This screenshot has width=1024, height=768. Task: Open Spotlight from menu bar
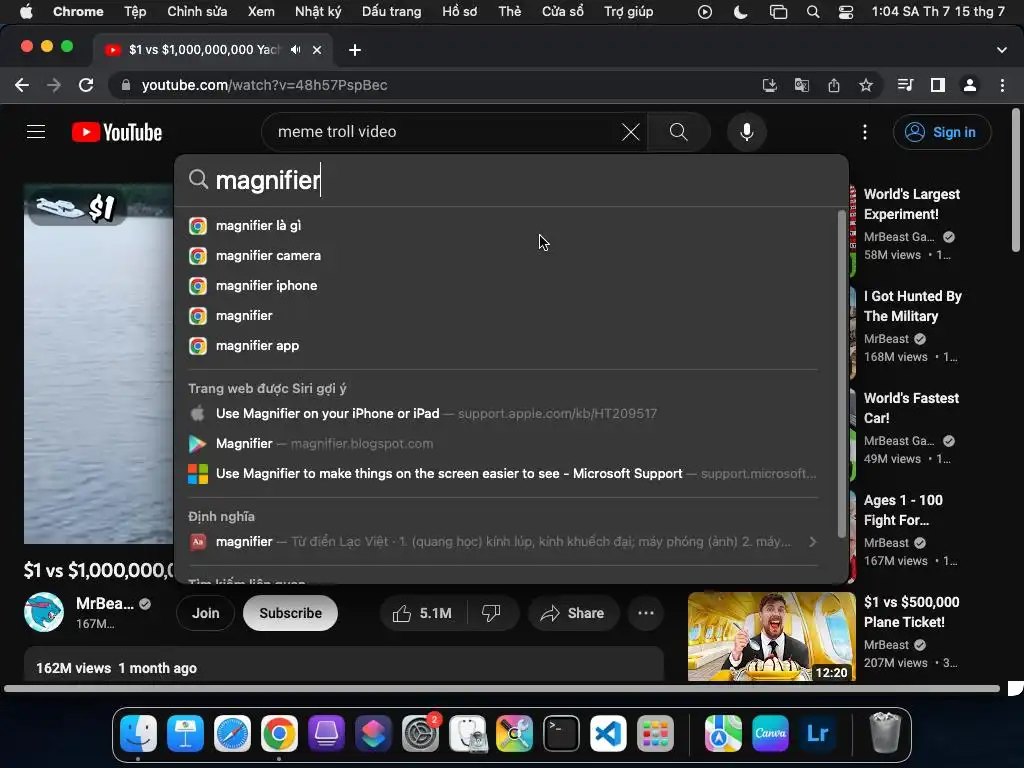[x=812, y=12]
